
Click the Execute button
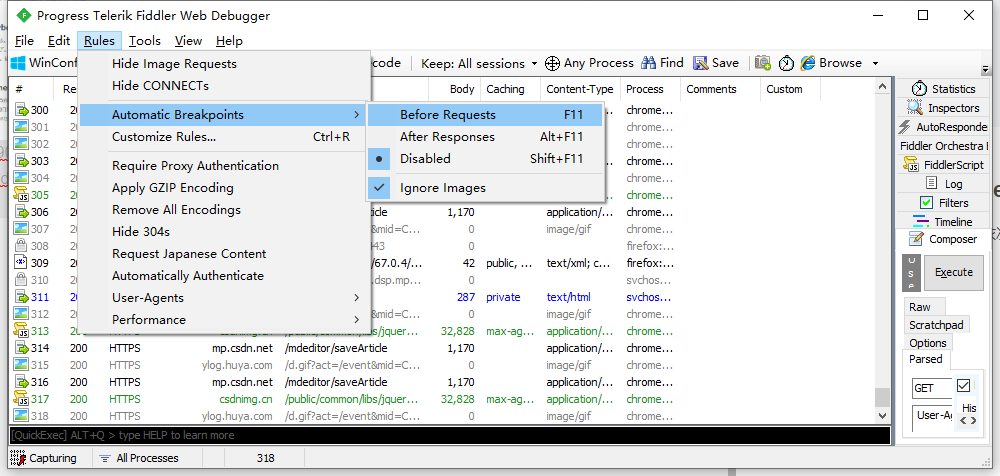tap(954, 272)
